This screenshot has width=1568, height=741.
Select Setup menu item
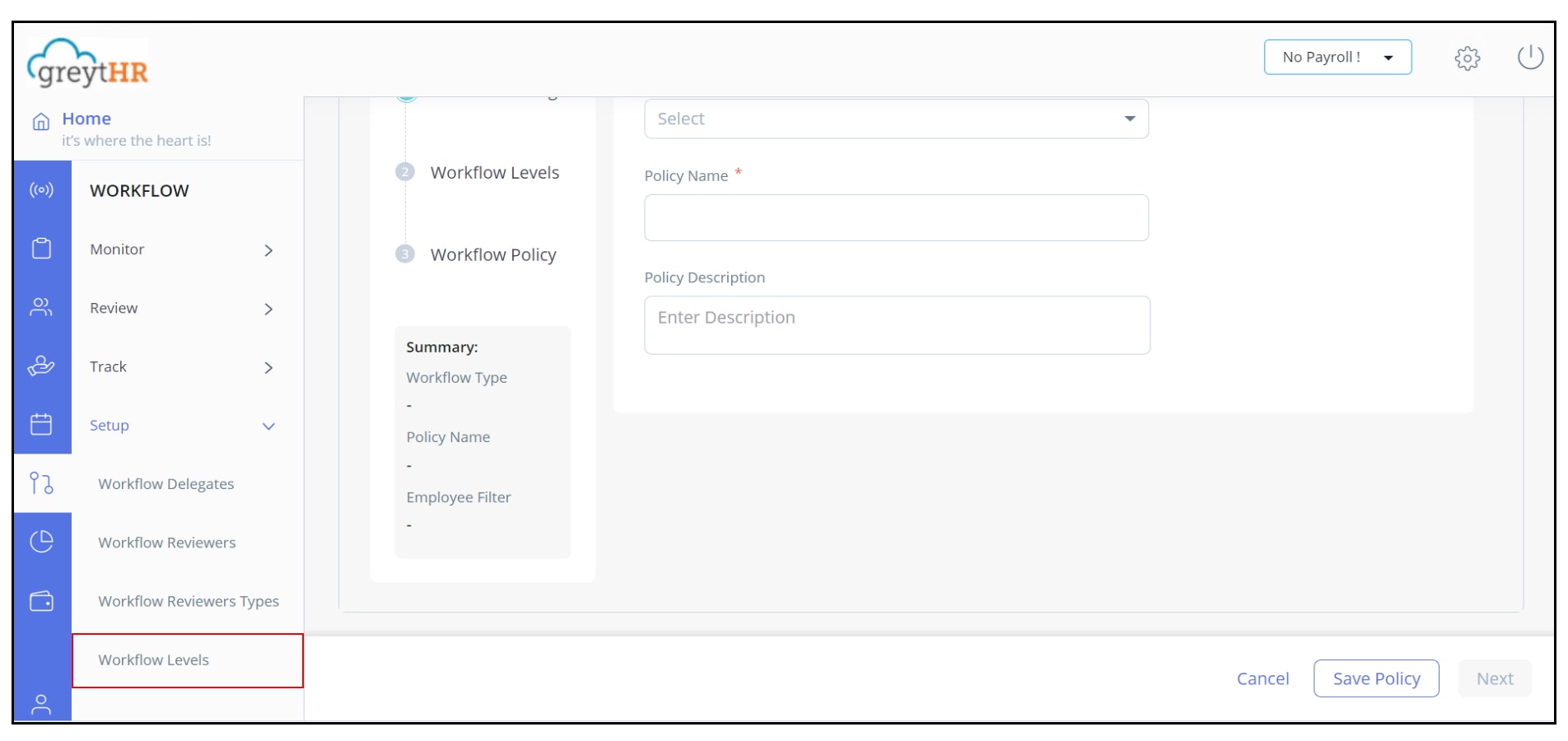[x=110, y=425]
